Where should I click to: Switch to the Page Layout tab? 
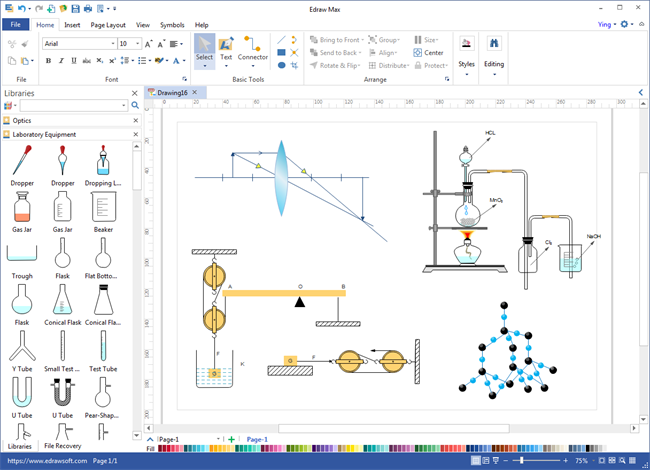(108, 25)
